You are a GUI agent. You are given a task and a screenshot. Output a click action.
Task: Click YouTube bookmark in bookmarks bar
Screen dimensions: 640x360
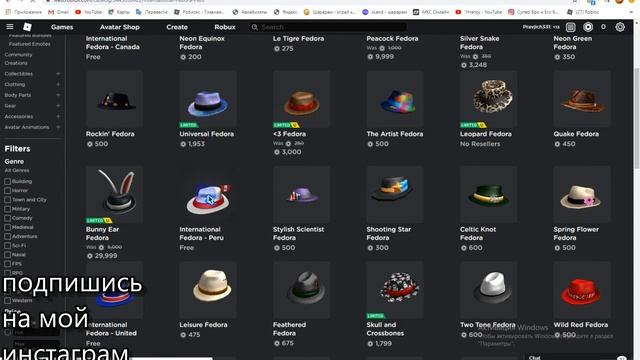89,12
